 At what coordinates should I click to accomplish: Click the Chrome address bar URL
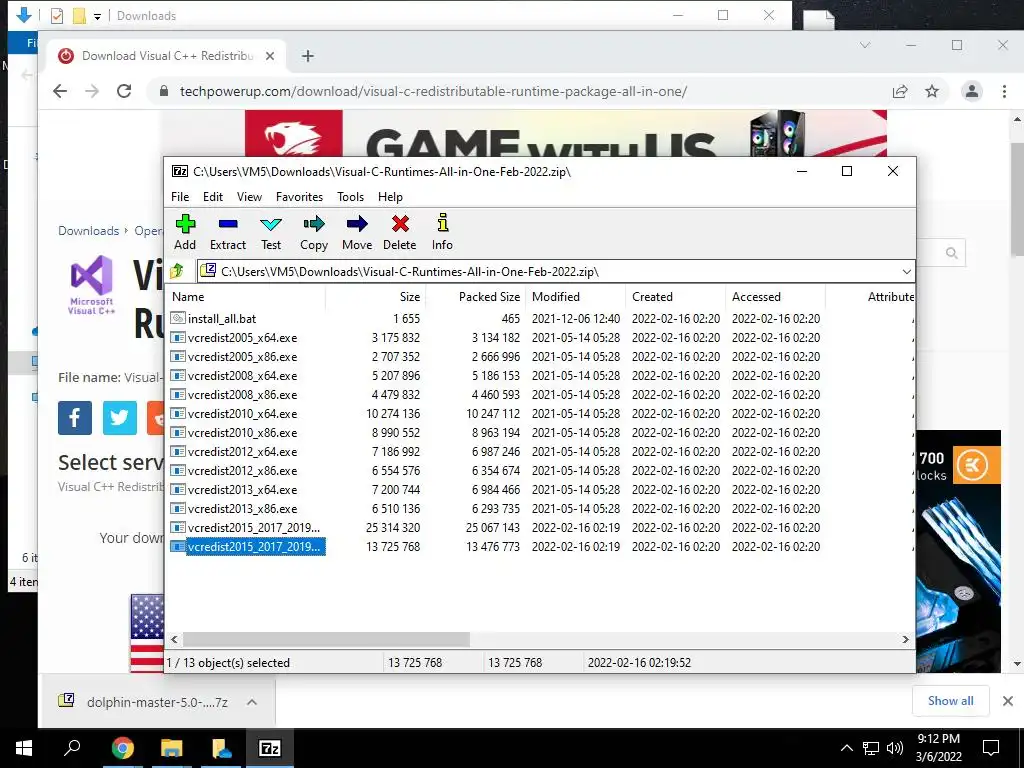pyautogui.click(x=433, y=91)
